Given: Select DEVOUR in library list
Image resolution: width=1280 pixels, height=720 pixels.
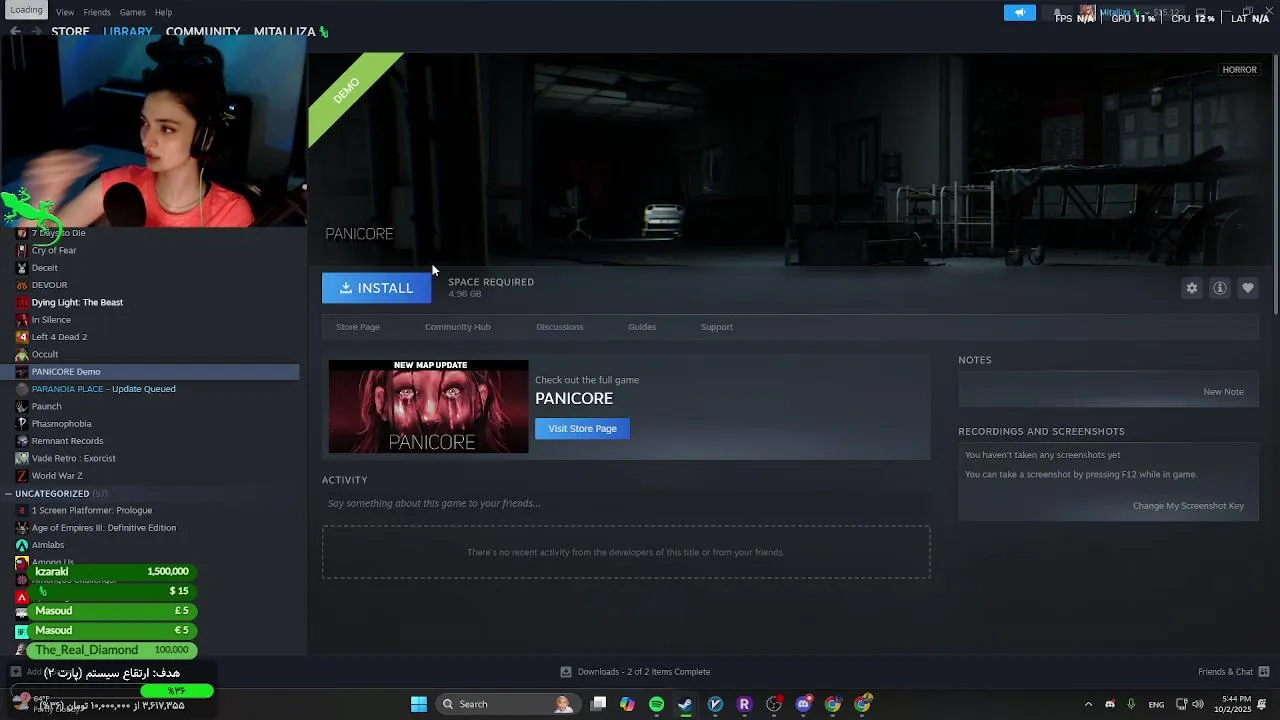Looking at the screenshot, I should (x=49, y=285).
